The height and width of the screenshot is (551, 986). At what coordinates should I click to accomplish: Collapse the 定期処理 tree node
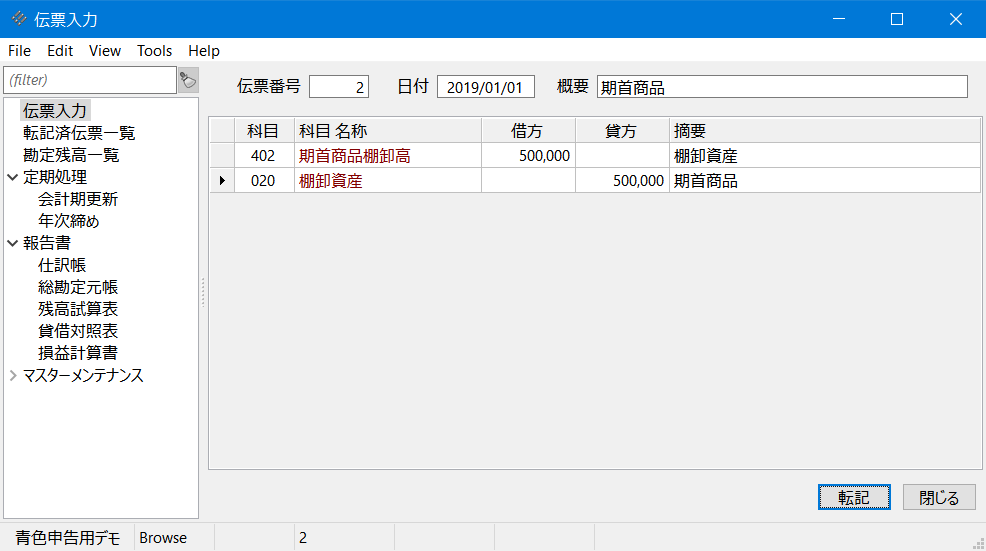point(13,177)
